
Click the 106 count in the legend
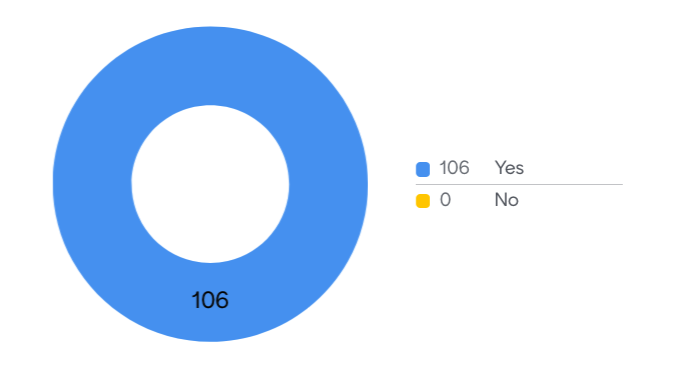[454, 168]
